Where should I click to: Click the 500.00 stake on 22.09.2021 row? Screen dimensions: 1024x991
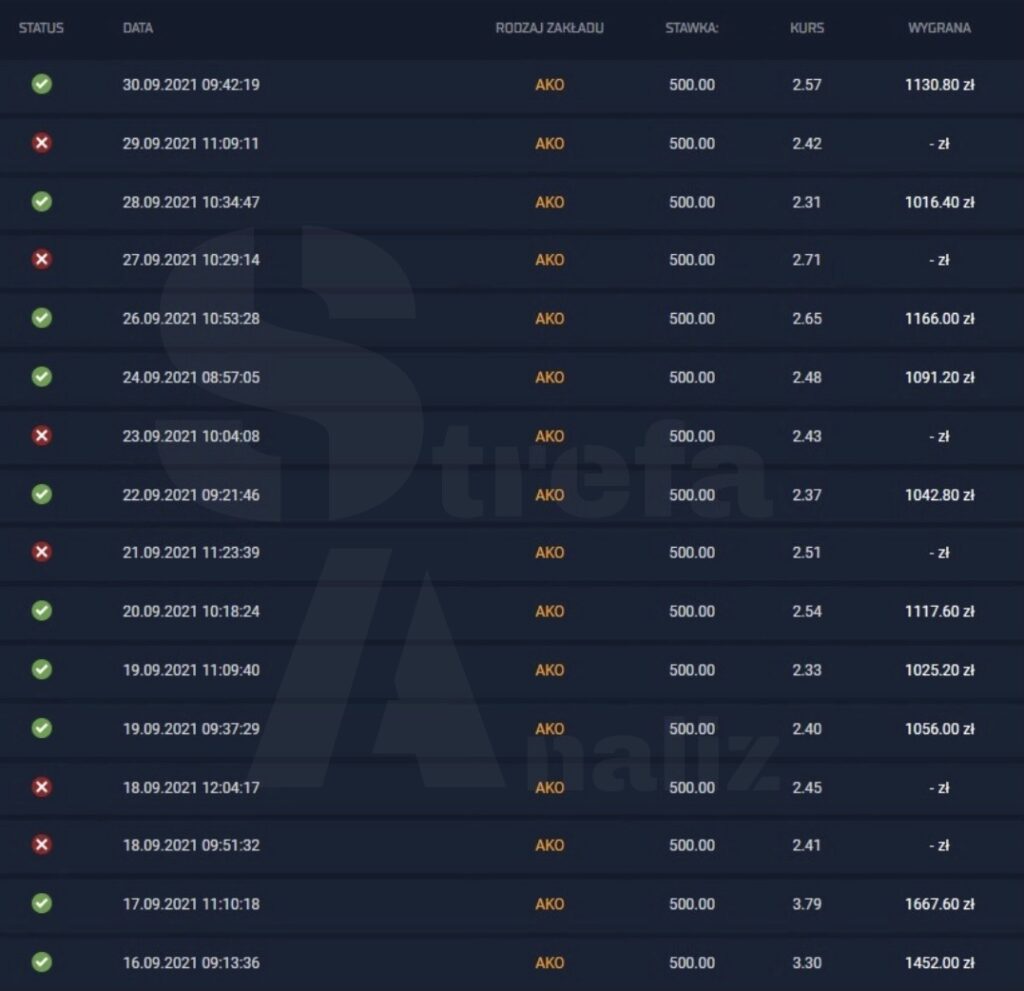tap(692, 495)
